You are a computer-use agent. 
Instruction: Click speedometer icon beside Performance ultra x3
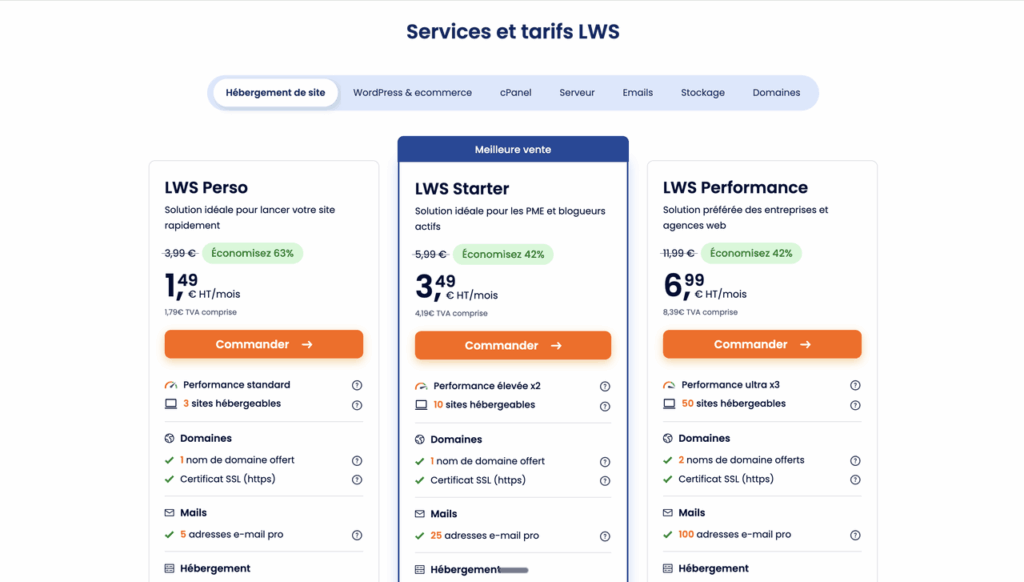point(669,385)
